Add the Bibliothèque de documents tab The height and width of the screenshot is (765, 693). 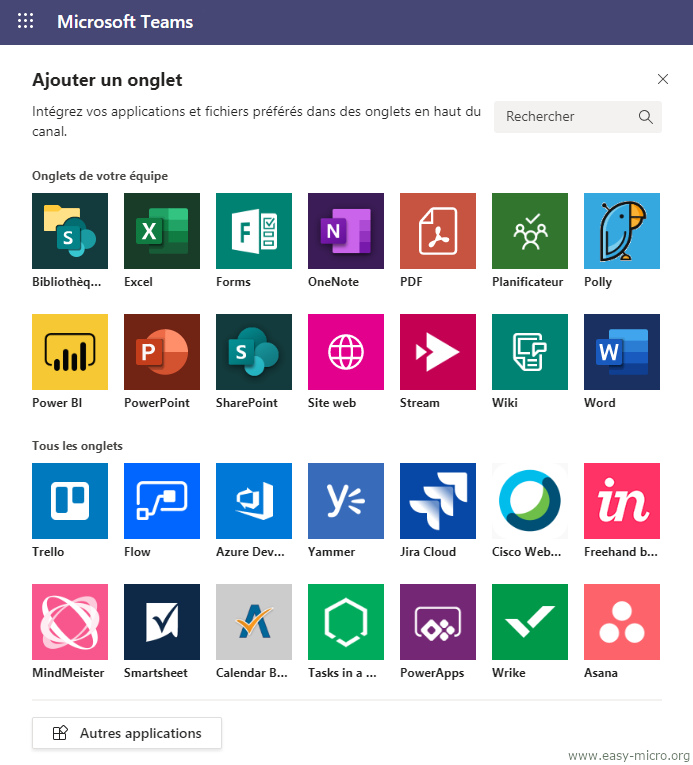coord(70,231)
